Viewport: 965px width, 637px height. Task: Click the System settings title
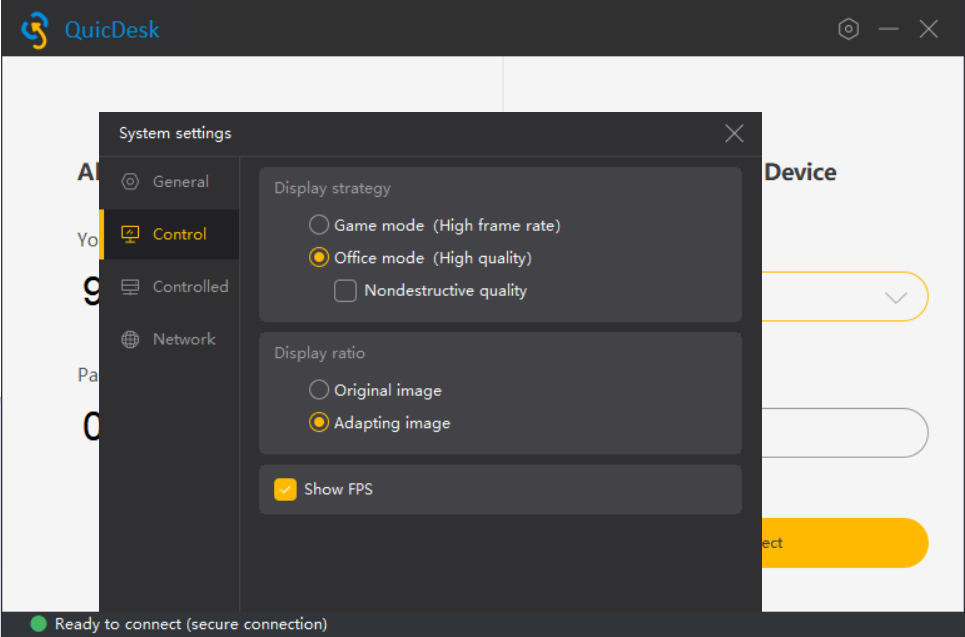point(175,133)
